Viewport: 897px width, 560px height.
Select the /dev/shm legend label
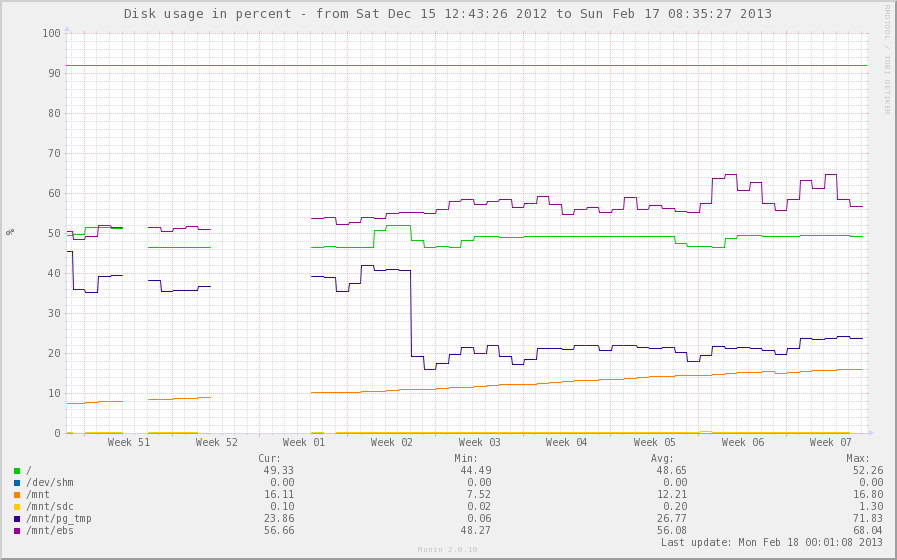click(50, 482)
